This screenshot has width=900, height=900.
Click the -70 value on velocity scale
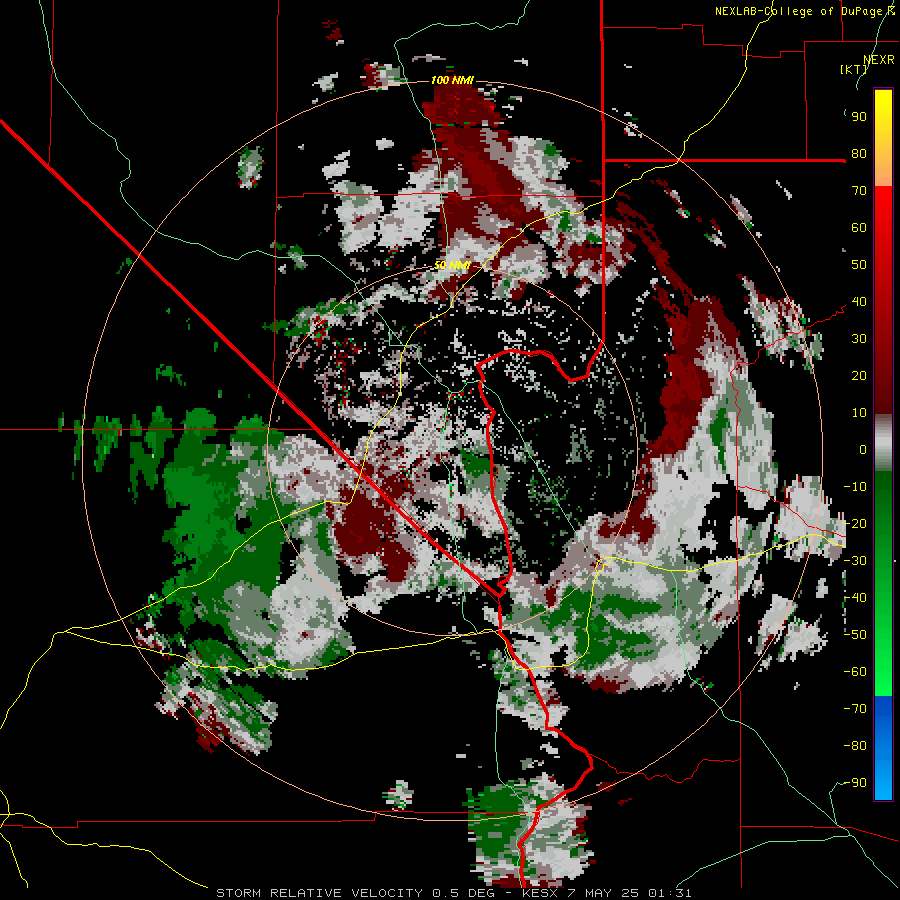click(855, 709)
